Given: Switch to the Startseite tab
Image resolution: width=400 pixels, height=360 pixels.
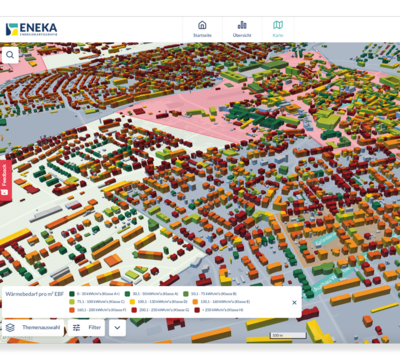Looking at the screenshot, I should point(202,29).
